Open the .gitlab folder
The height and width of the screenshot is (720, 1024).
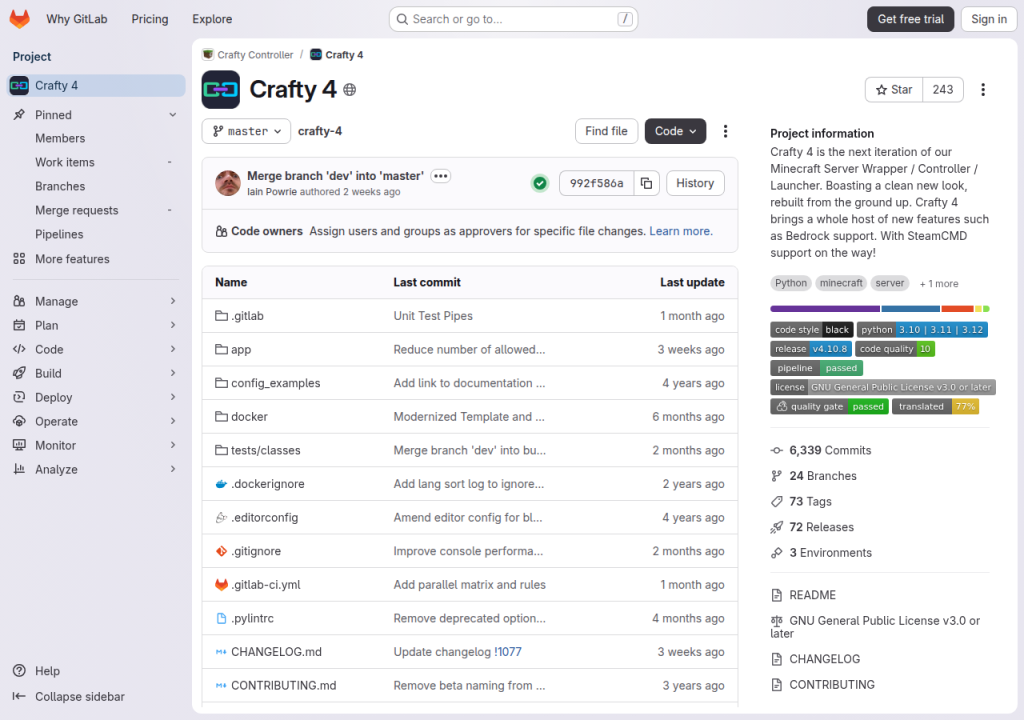[247, 316]
